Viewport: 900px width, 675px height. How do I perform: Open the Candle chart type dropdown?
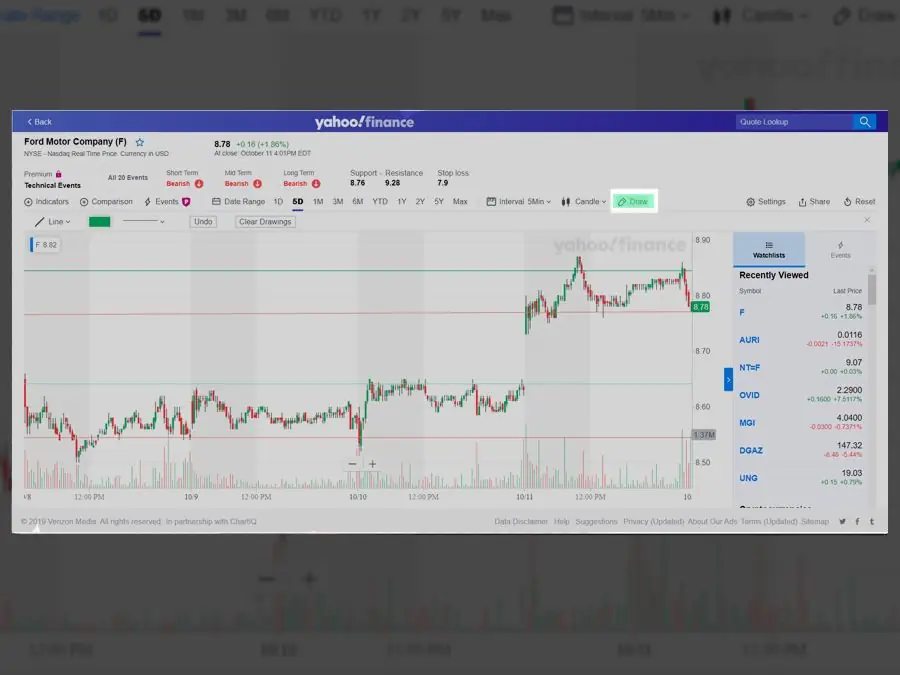(584, 202)
